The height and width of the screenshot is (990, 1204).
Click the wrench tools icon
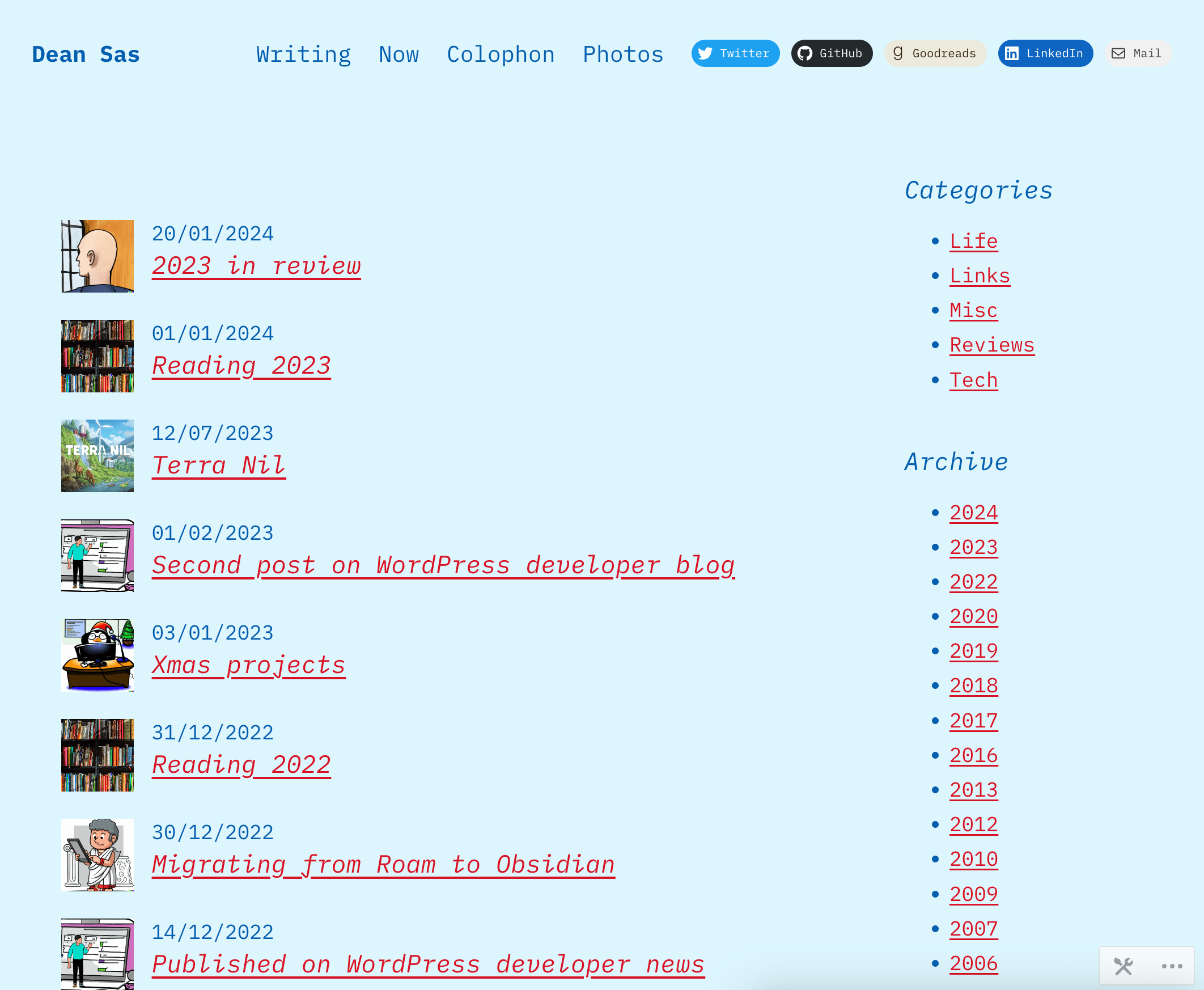(x=1123, y=966)
